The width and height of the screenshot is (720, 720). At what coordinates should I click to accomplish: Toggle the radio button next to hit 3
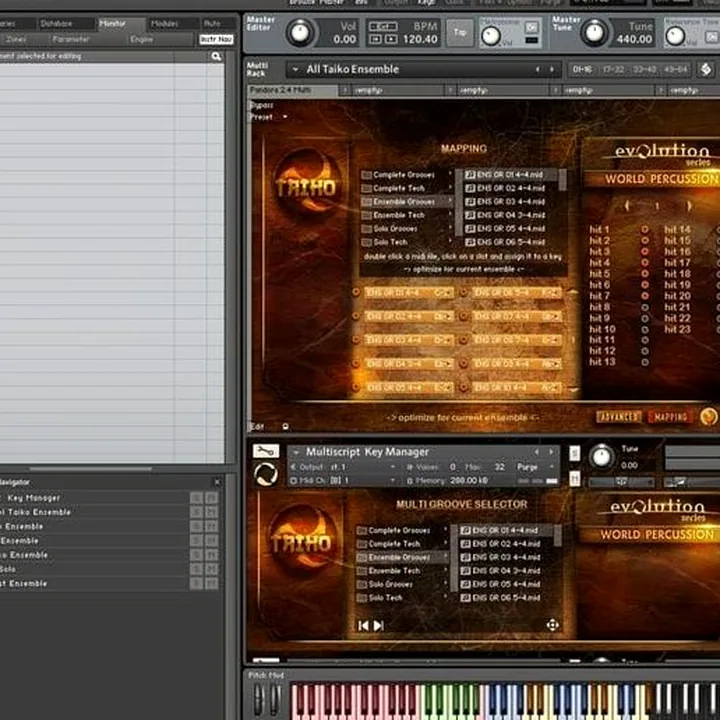[x=645, y=251]
